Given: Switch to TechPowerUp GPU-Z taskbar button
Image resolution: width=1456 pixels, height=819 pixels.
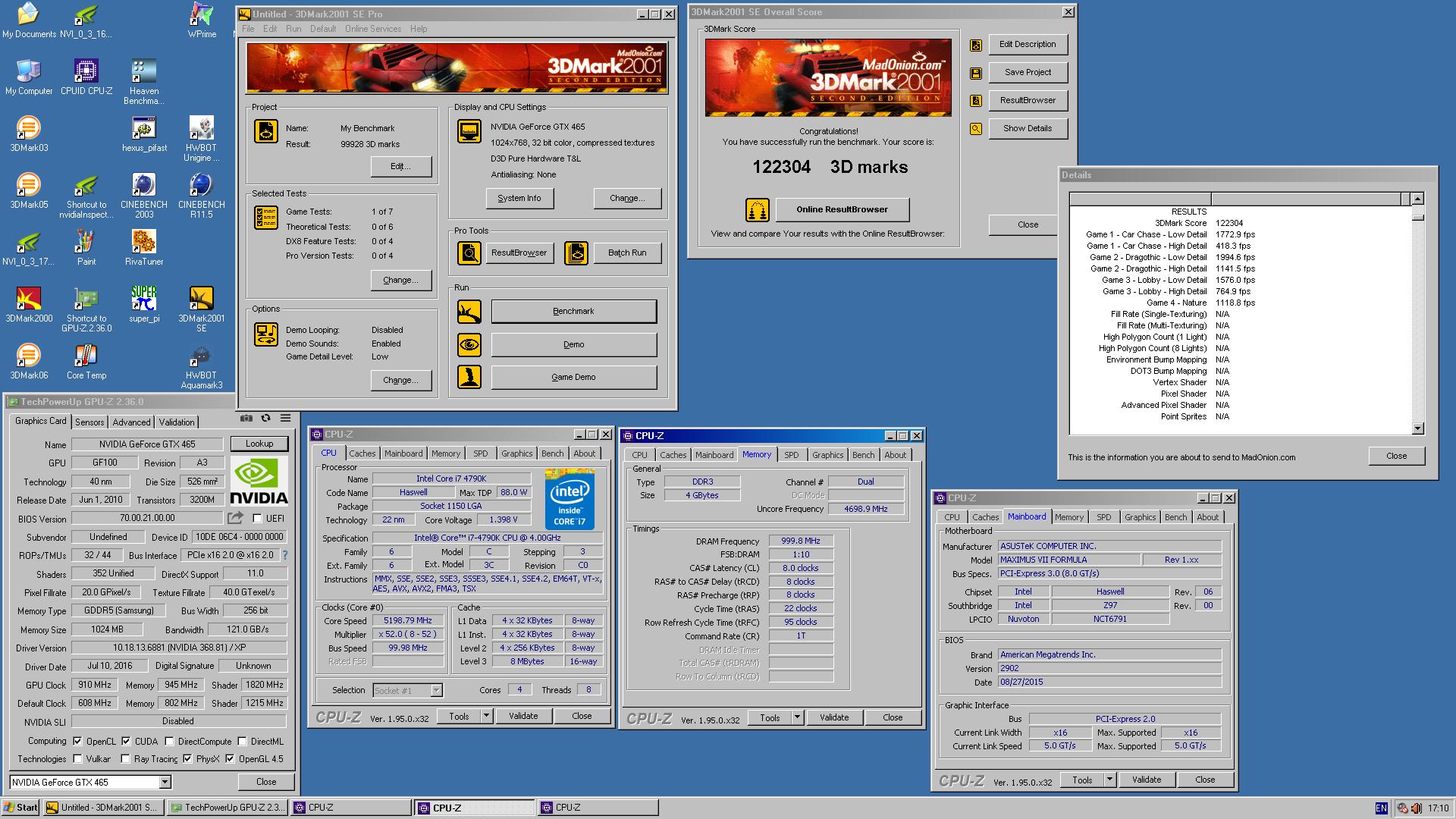Looking at the screenshot, I should point(227,808).
